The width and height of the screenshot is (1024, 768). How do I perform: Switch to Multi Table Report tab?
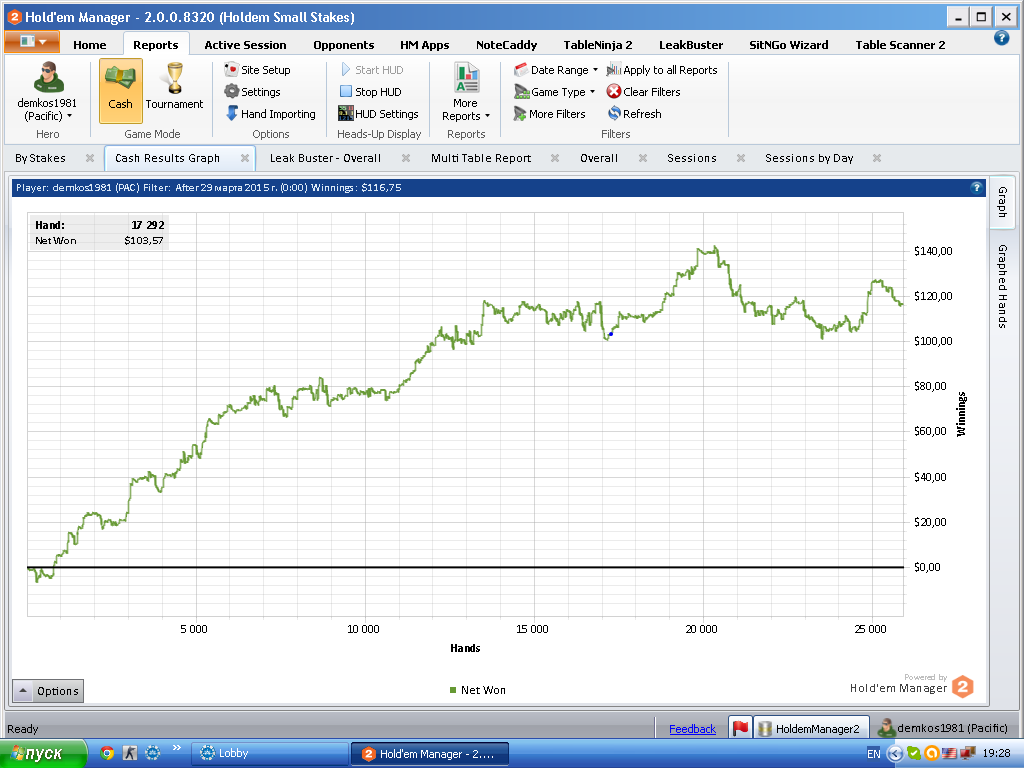481,158
